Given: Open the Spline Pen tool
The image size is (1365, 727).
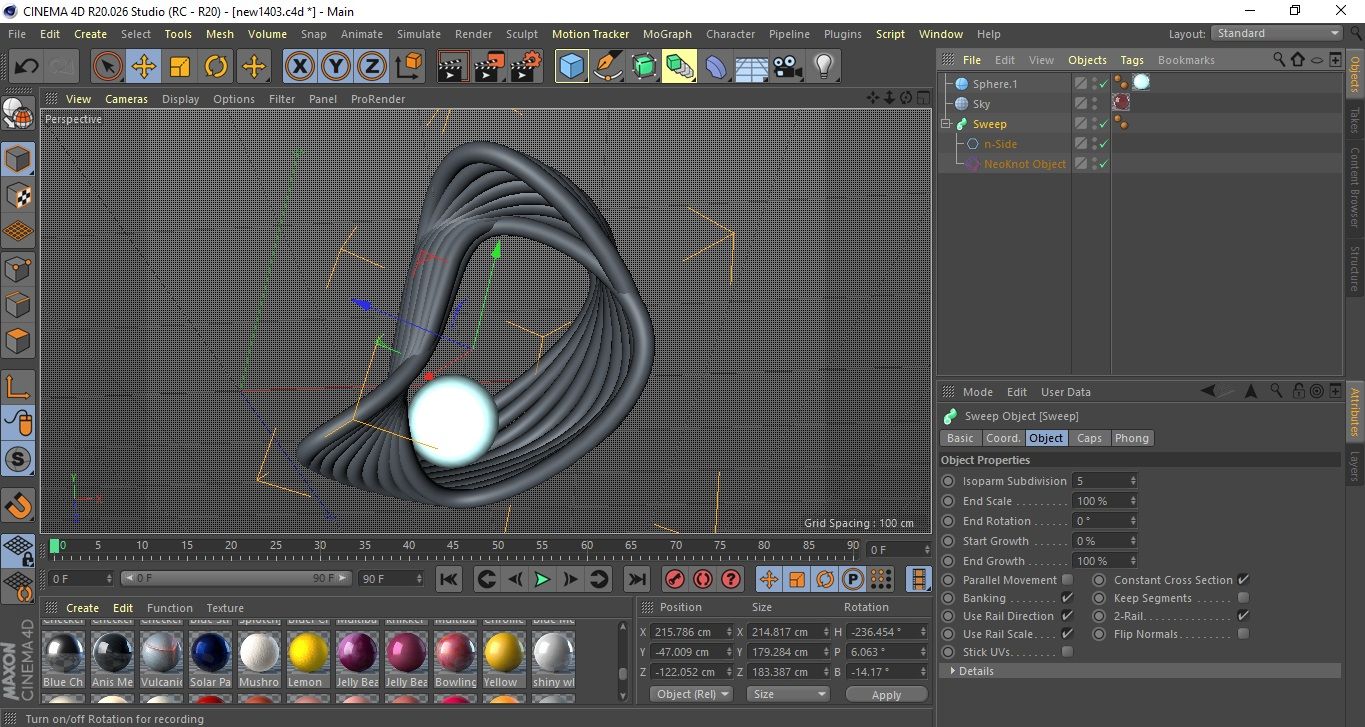Looking at the screenshot, I should point(607,67).
